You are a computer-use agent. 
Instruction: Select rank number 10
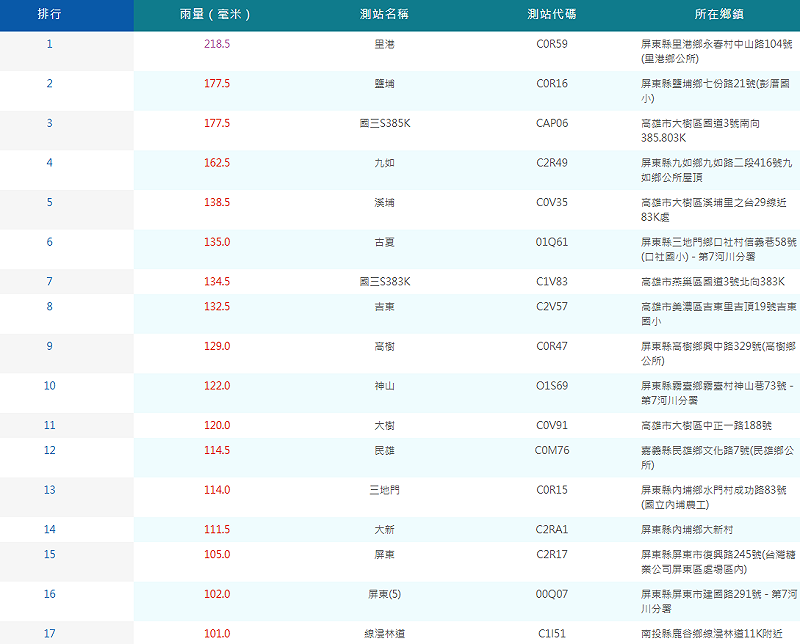[49, 386]
